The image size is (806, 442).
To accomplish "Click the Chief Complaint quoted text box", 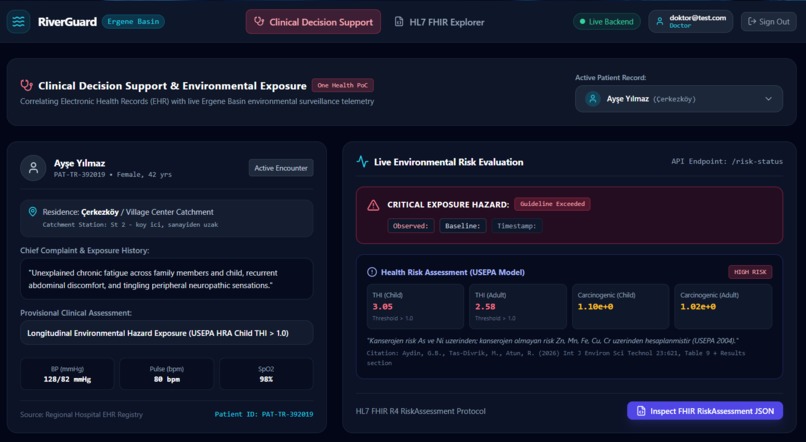I will tap(167, 279).
